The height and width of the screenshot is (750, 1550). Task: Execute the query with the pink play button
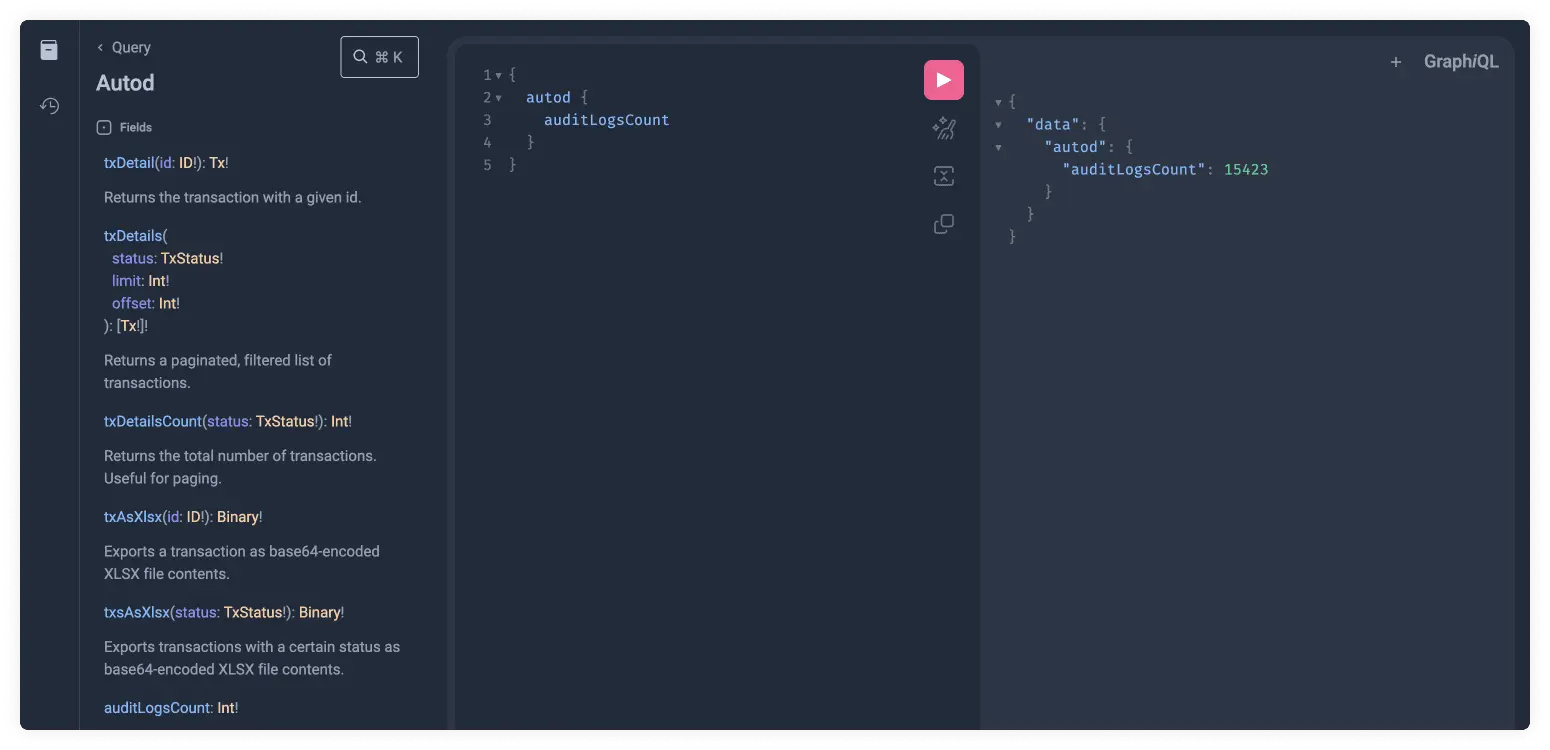point(943,79)
